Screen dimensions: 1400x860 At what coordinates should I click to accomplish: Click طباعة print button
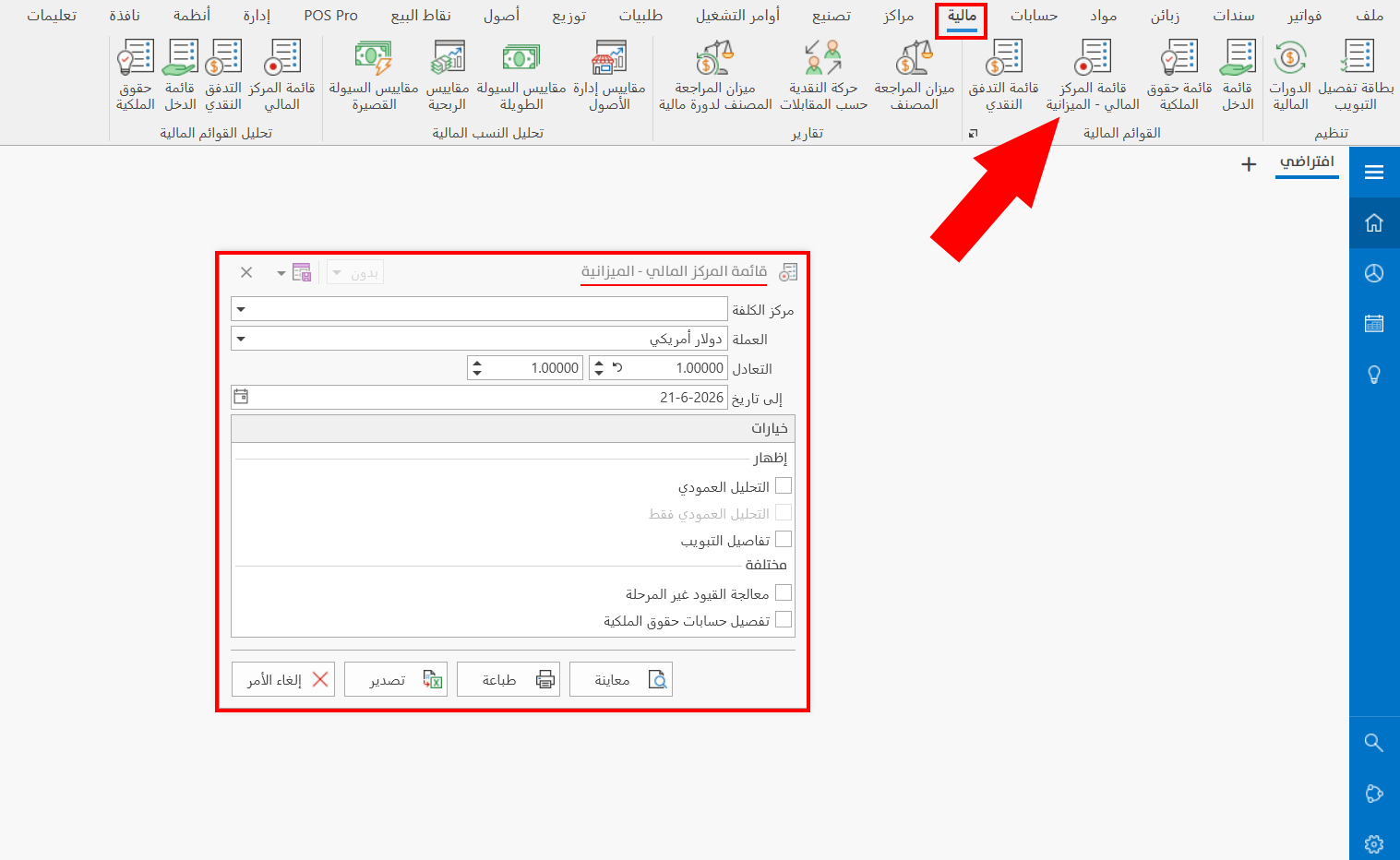point(509,679)
